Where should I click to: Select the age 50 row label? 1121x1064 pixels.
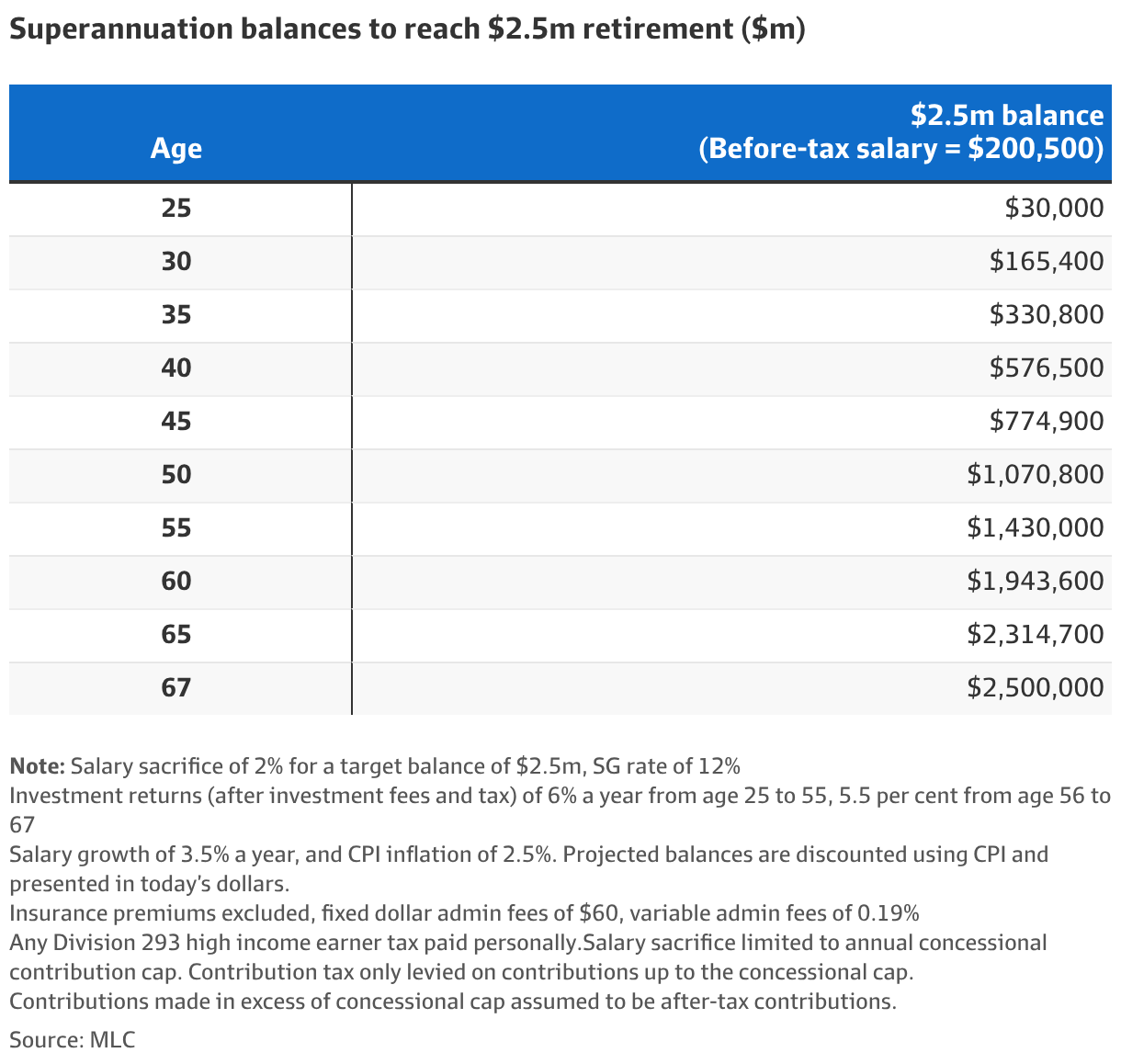pyautogui.click(x=176, y=475)
